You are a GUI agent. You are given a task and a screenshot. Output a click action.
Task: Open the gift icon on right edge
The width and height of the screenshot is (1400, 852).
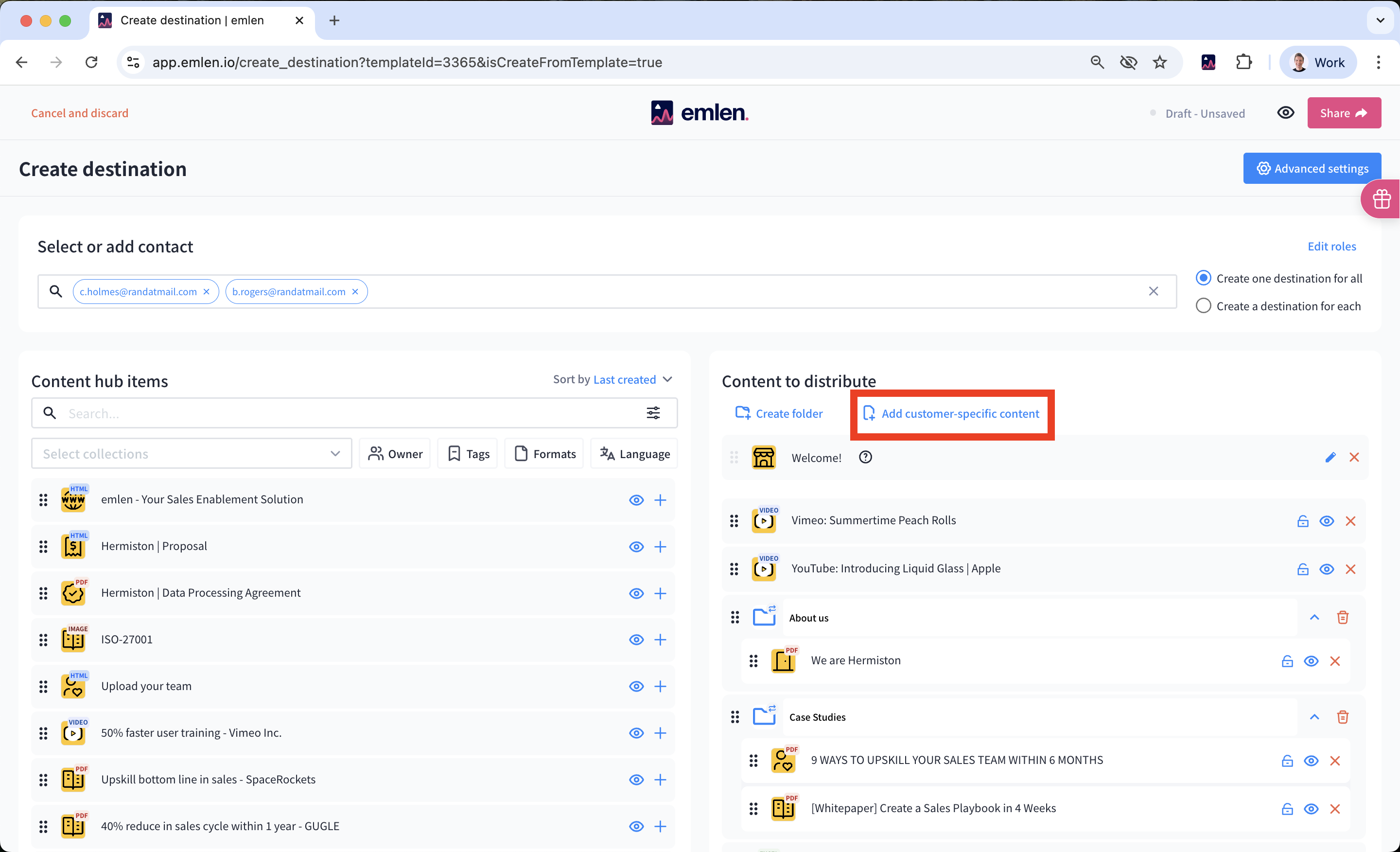1381,199
